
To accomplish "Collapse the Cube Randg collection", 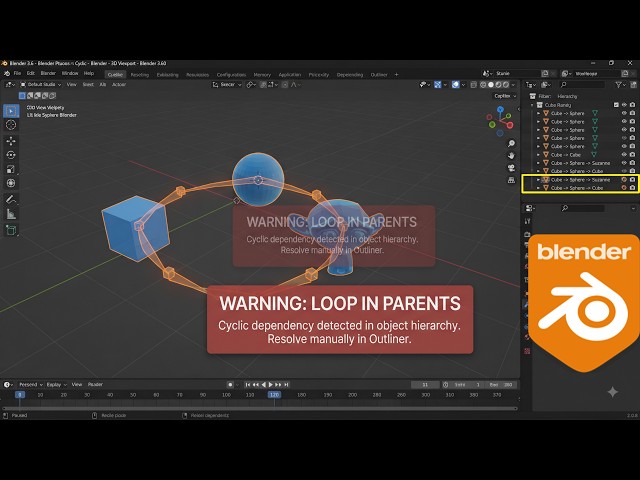I will coord(532,105).
